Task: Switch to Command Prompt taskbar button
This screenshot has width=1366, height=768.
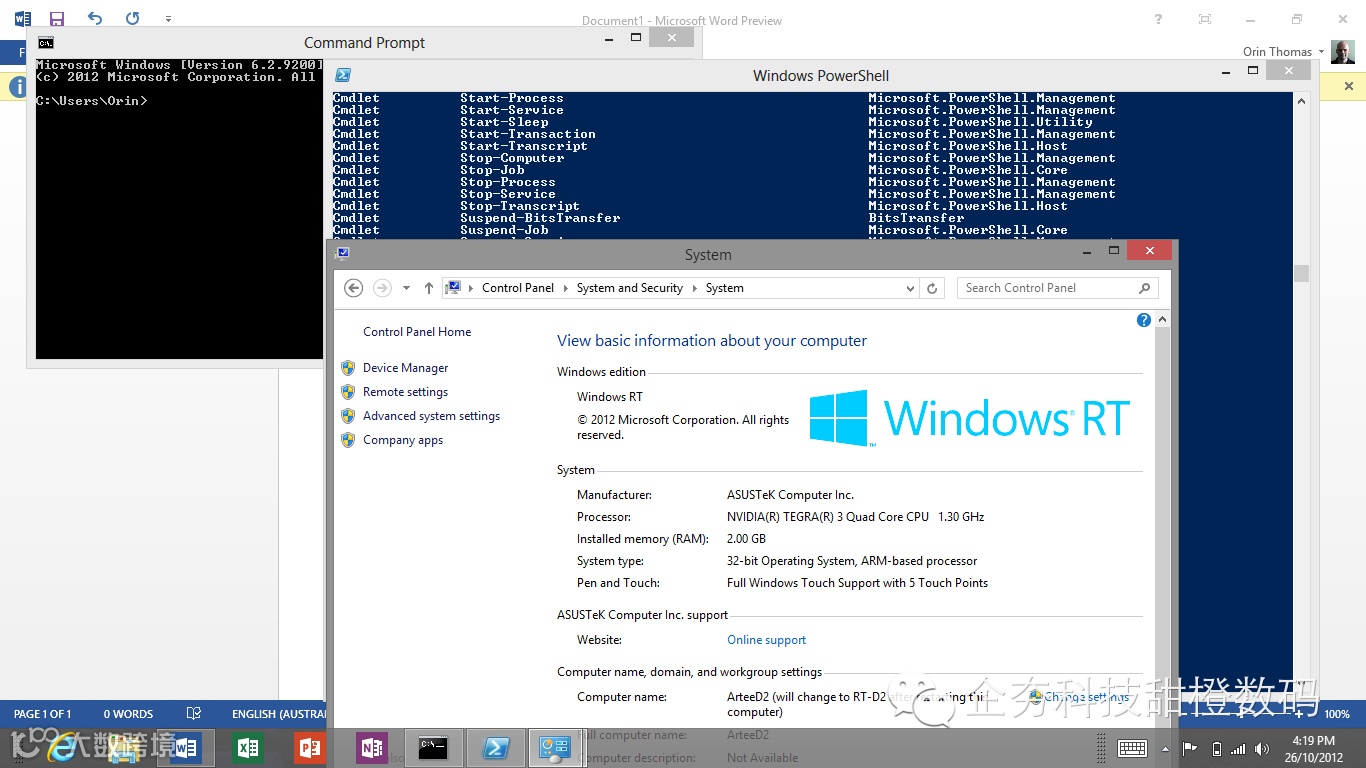Action: point(434,747)
